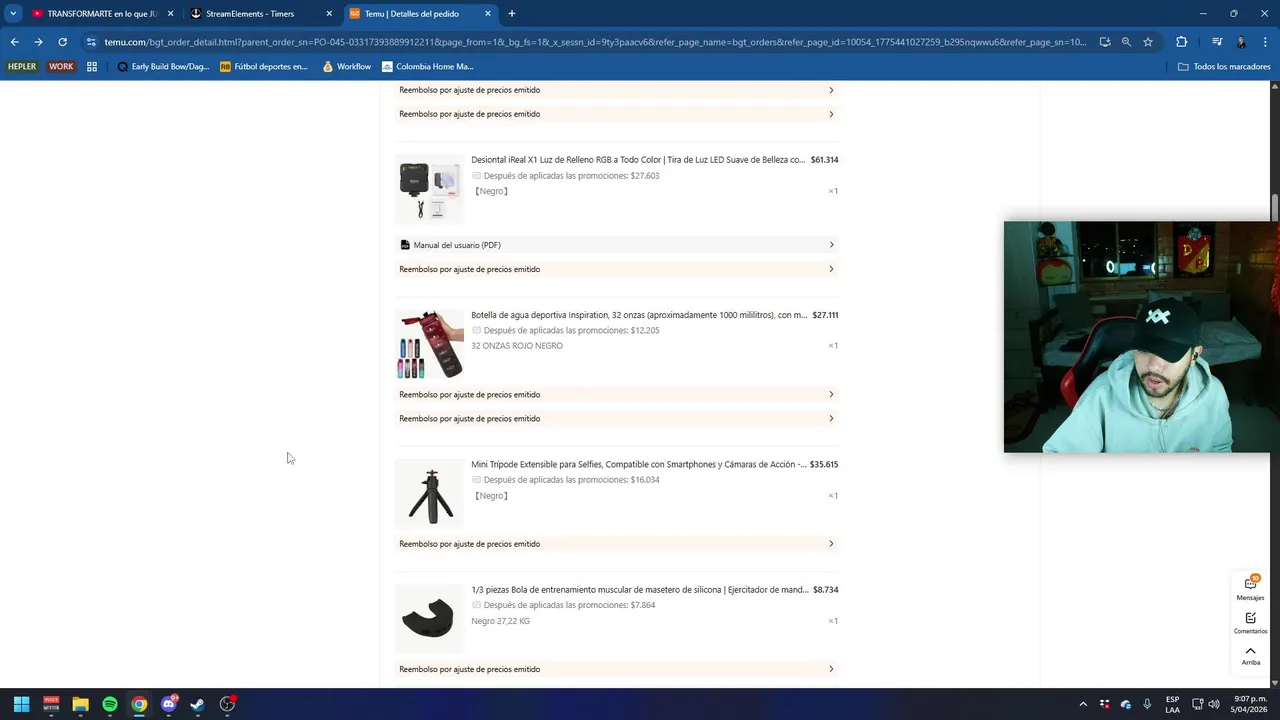Click the Negro 27,22 KG variant text

(x=500, y=621)
